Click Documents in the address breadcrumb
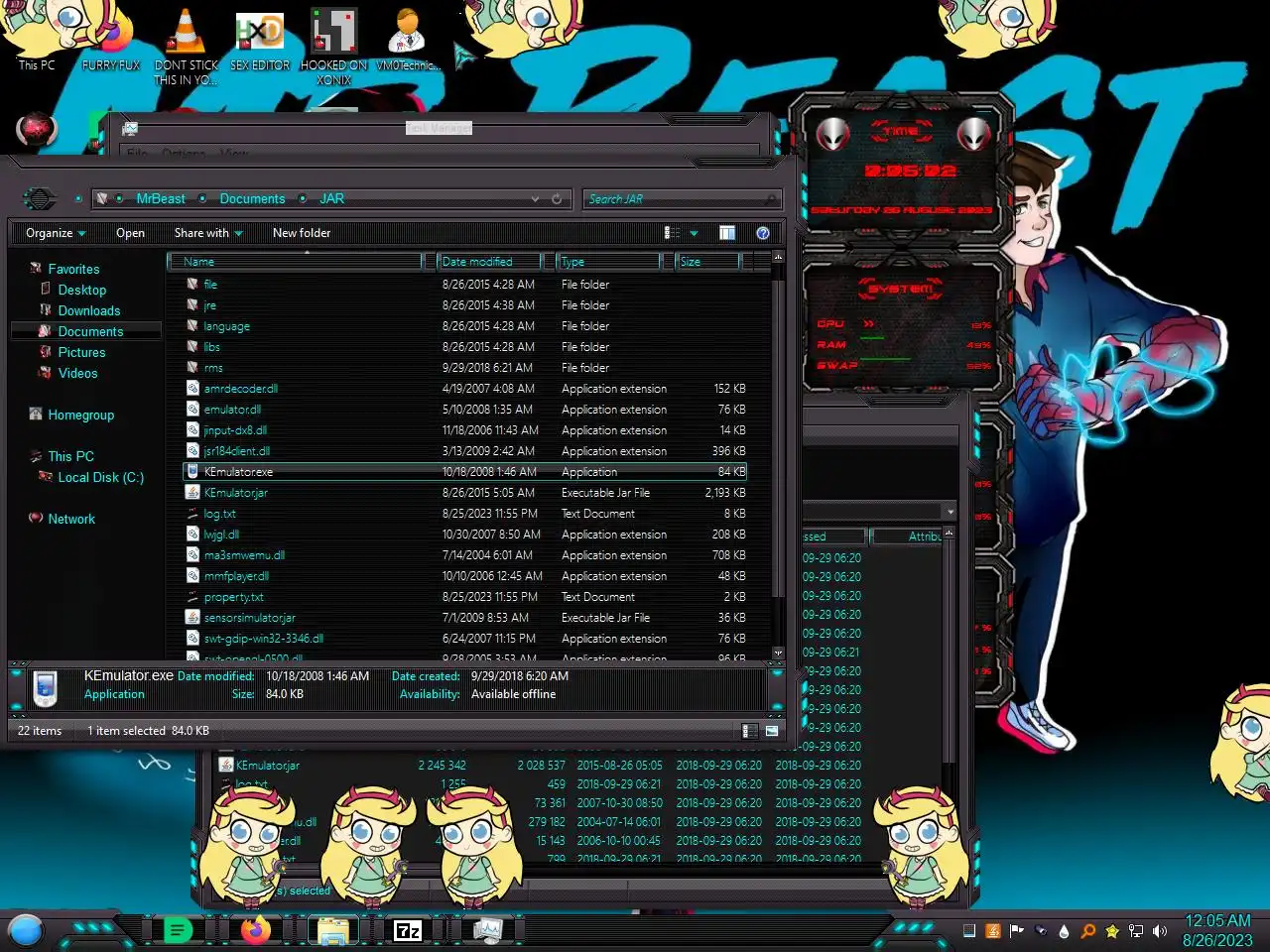 click(x=252, y=199)
